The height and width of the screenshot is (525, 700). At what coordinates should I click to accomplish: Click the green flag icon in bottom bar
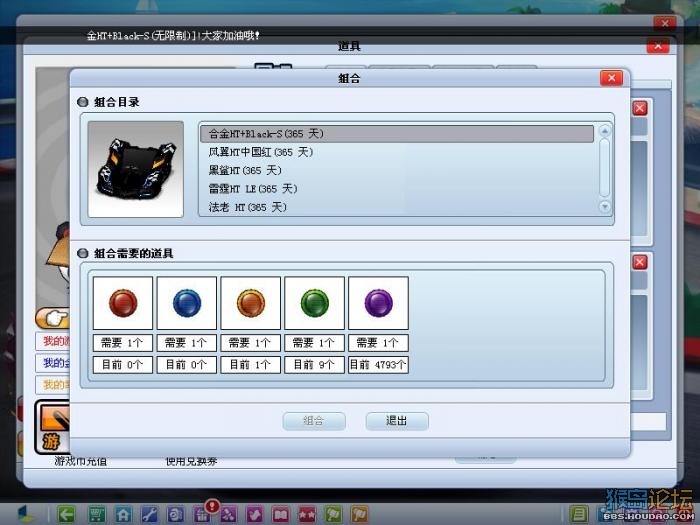pos(333,514)
